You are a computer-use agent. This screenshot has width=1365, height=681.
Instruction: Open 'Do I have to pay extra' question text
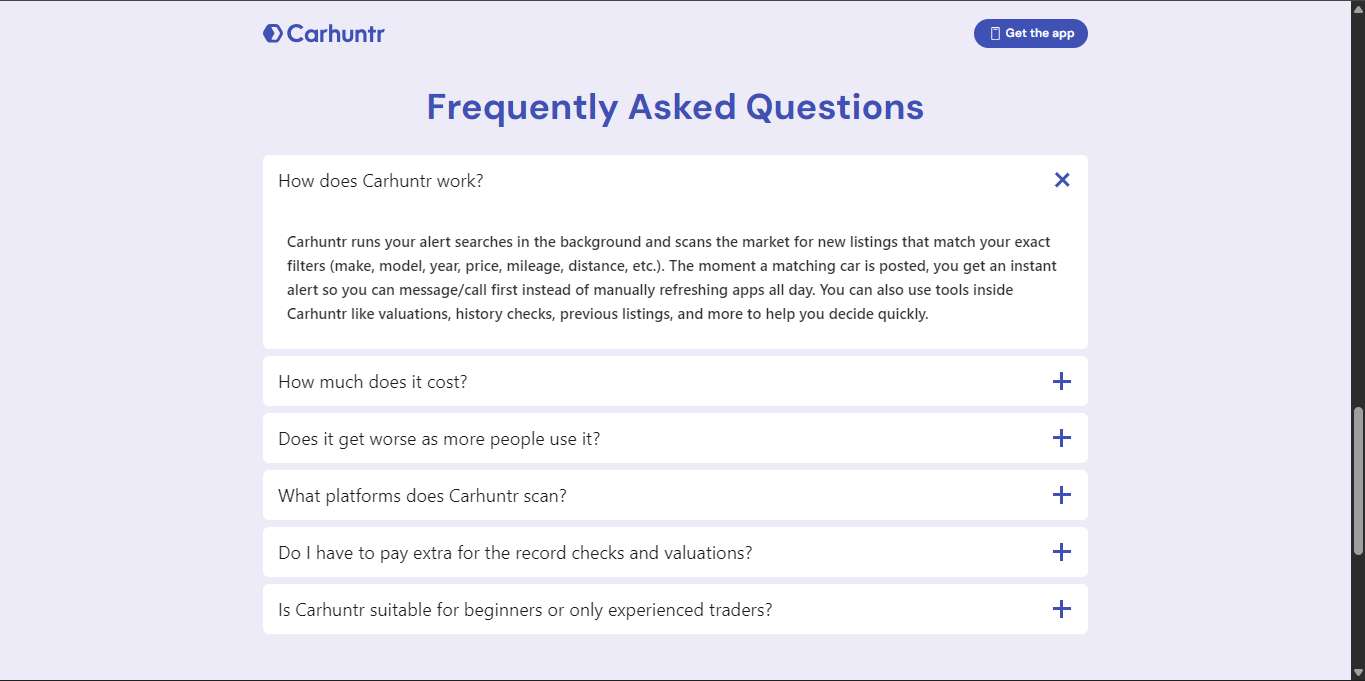point(515,553)
